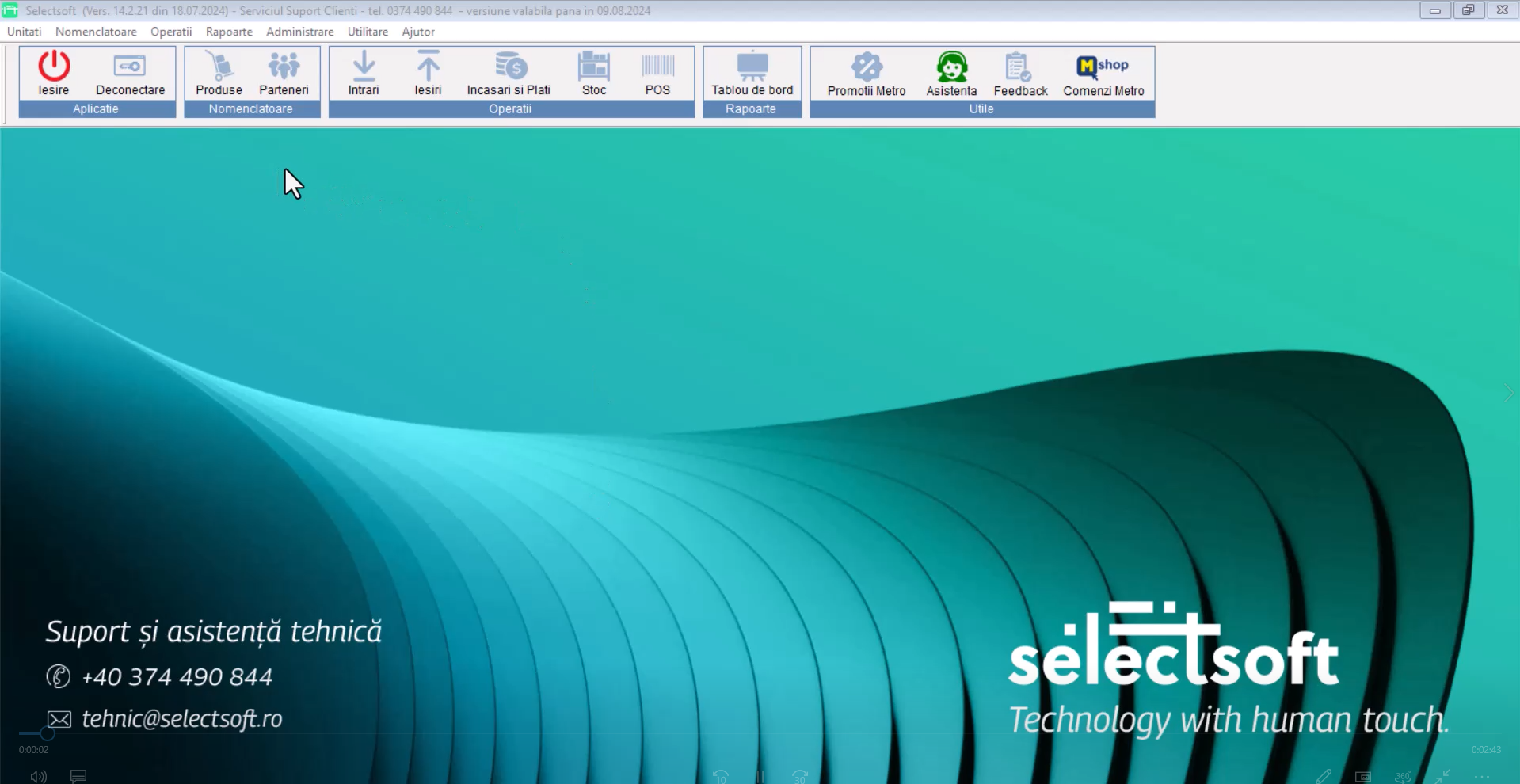Open Tablou de bord reports
Viewport: 1520px width, 784px height.
752,73
